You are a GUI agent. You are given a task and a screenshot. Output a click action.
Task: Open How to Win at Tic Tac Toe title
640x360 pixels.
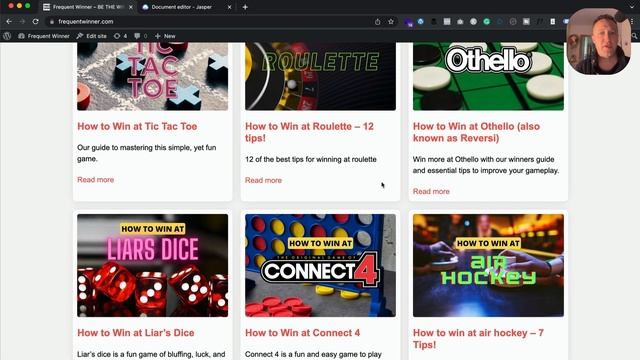(137, 127)
